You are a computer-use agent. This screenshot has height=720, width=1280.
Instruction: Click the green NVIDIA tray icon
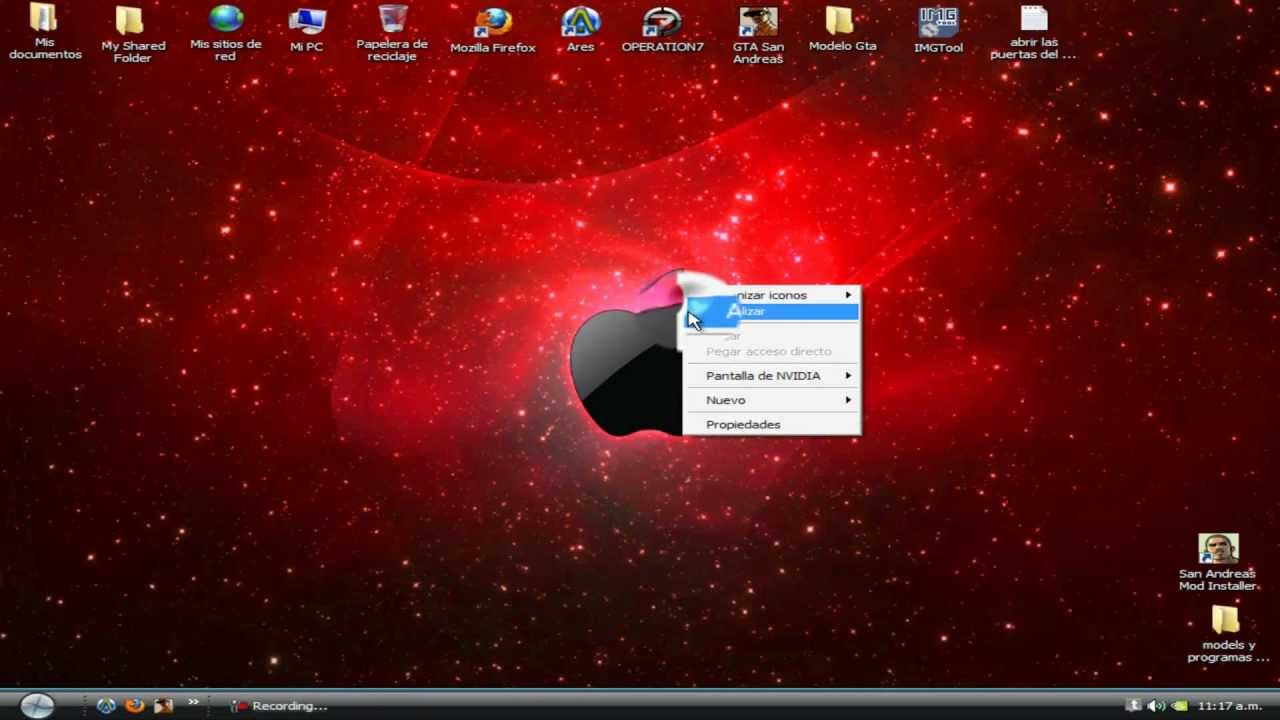click(1180, 705)
